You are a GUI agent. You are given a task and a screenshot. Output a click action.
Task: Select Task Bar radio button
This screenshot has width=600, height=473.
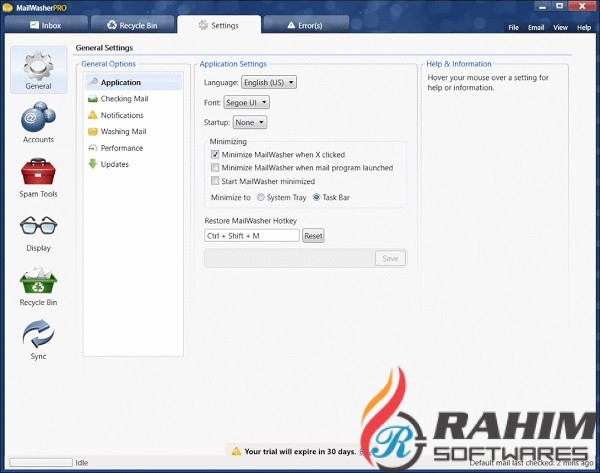click(x=316, y=197)
